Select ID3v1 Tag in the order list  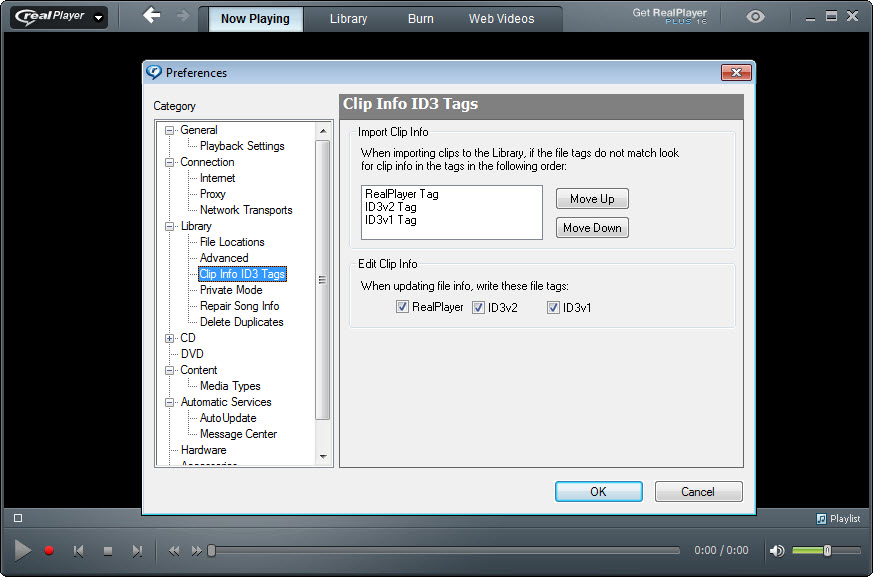click(x=391, y=220)
